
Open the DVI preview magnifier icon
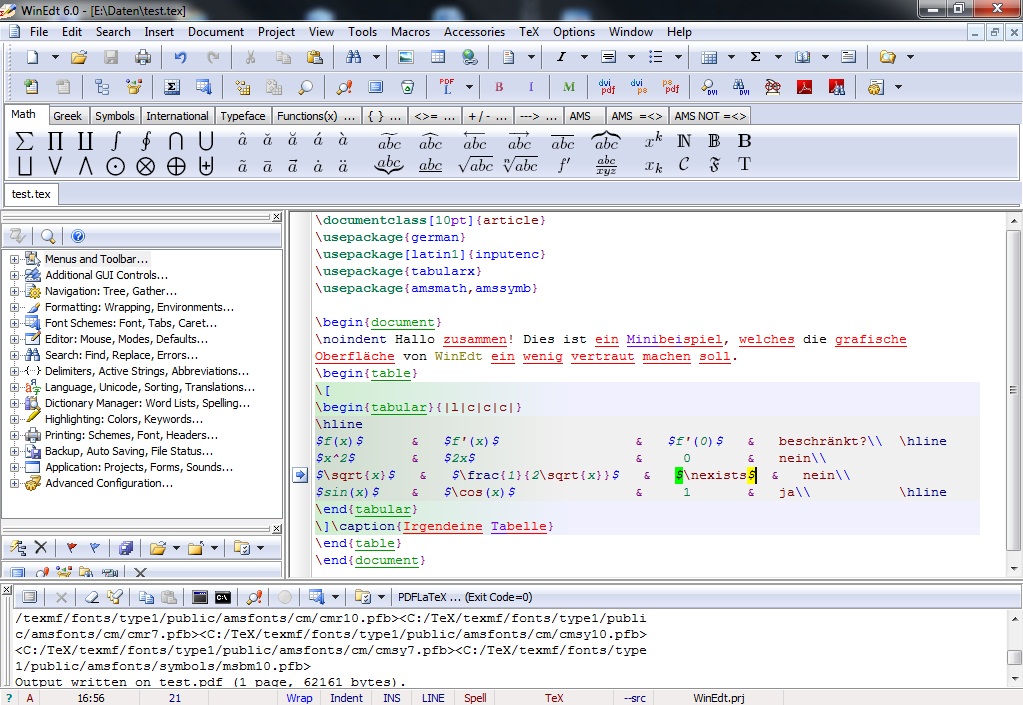point(708,87)
